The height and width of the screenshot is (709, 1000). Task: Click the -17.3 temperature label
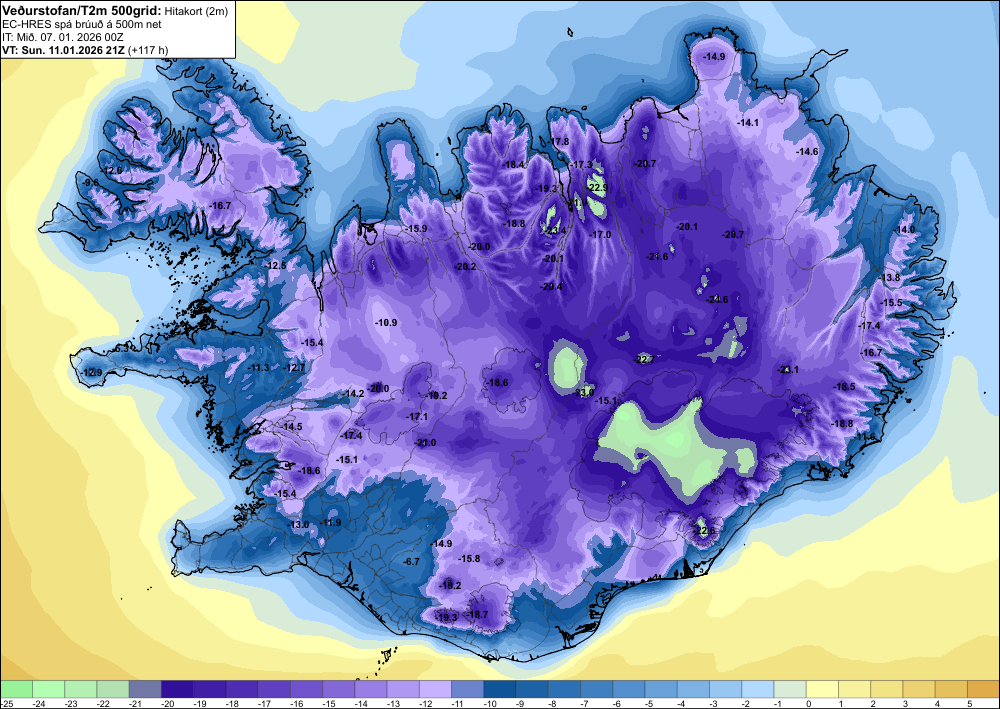pos(581,164)
